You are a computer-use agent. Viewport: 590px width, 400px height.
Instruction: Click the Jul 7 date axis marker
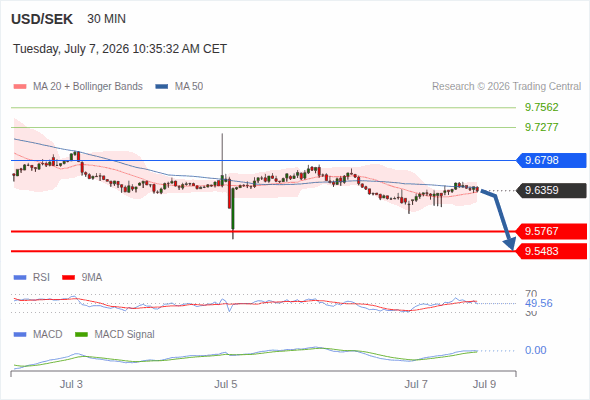(x=416, y=384)
